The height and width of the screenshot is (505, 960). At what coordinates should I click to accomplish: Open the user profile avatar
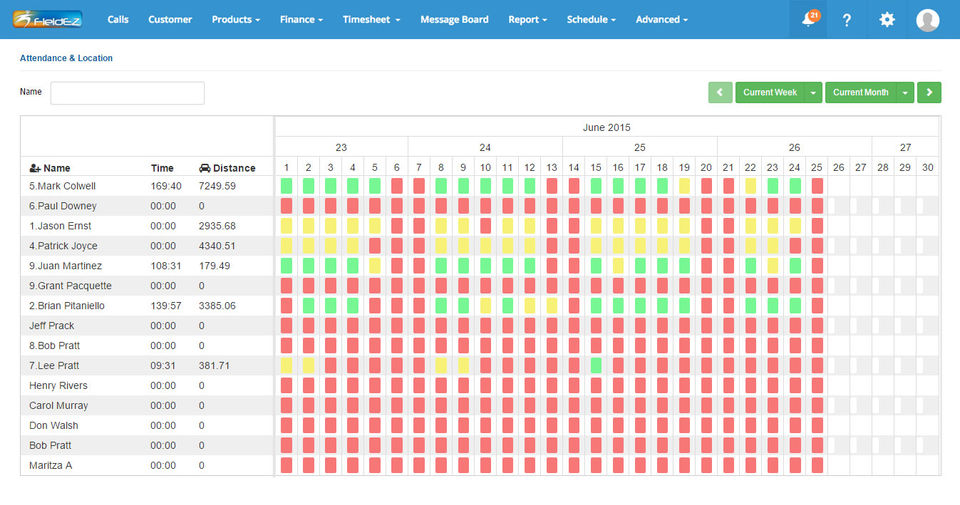click(928, 20)
